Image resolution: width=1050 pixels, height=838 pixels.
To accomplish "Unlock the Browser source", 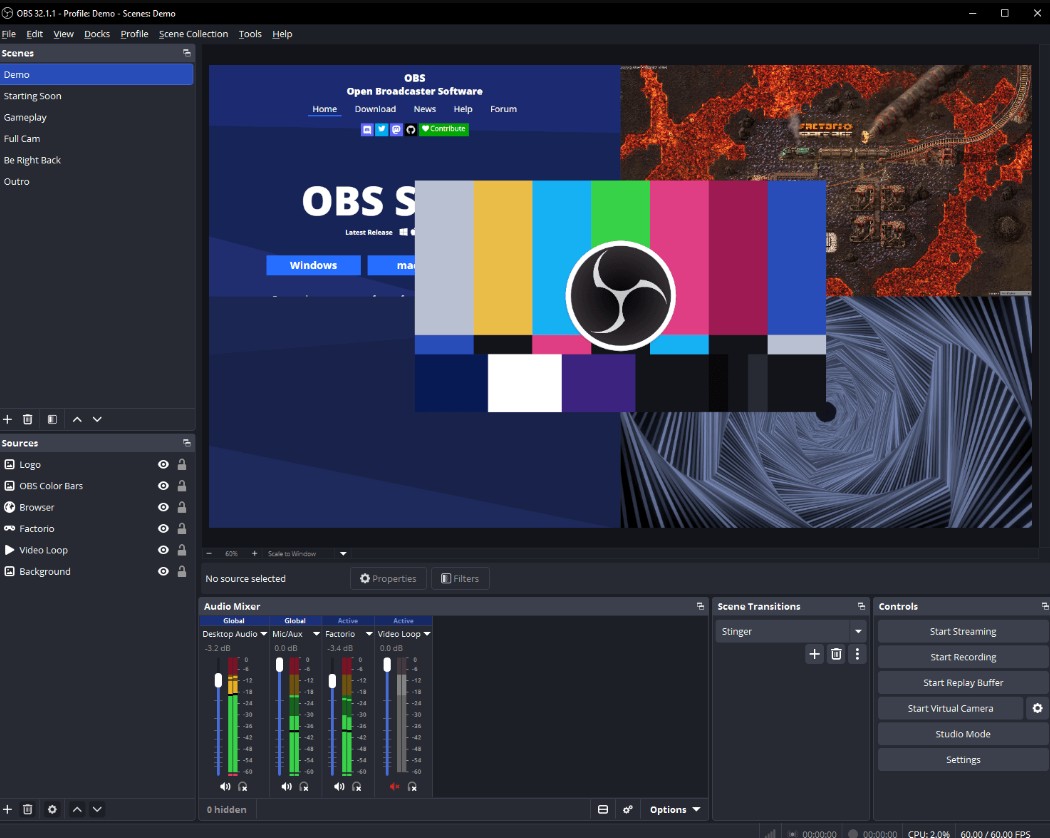I will coord(181,507).
